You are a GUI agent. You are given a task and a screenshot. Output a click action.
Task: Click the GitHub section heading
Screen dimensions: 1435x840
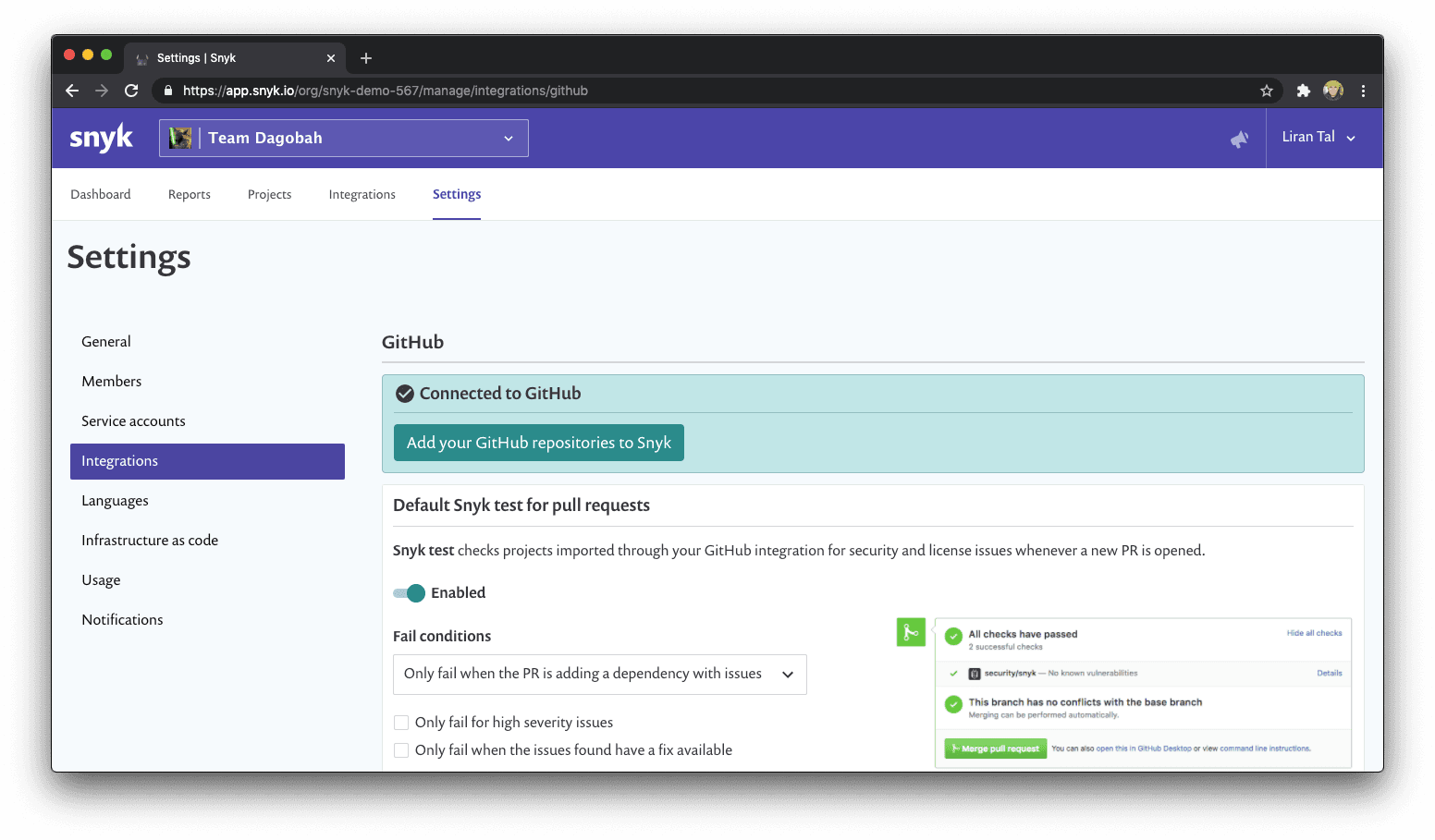412,342
